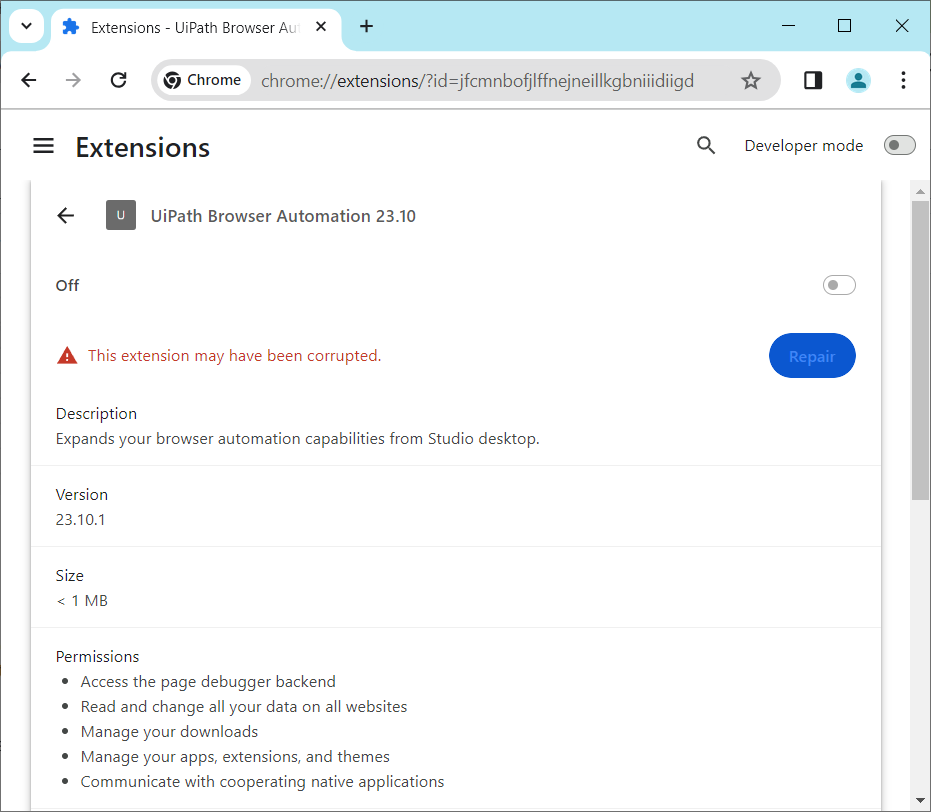
Task: Expand the tab search dropdown chevron
Action: coord(27,27)
